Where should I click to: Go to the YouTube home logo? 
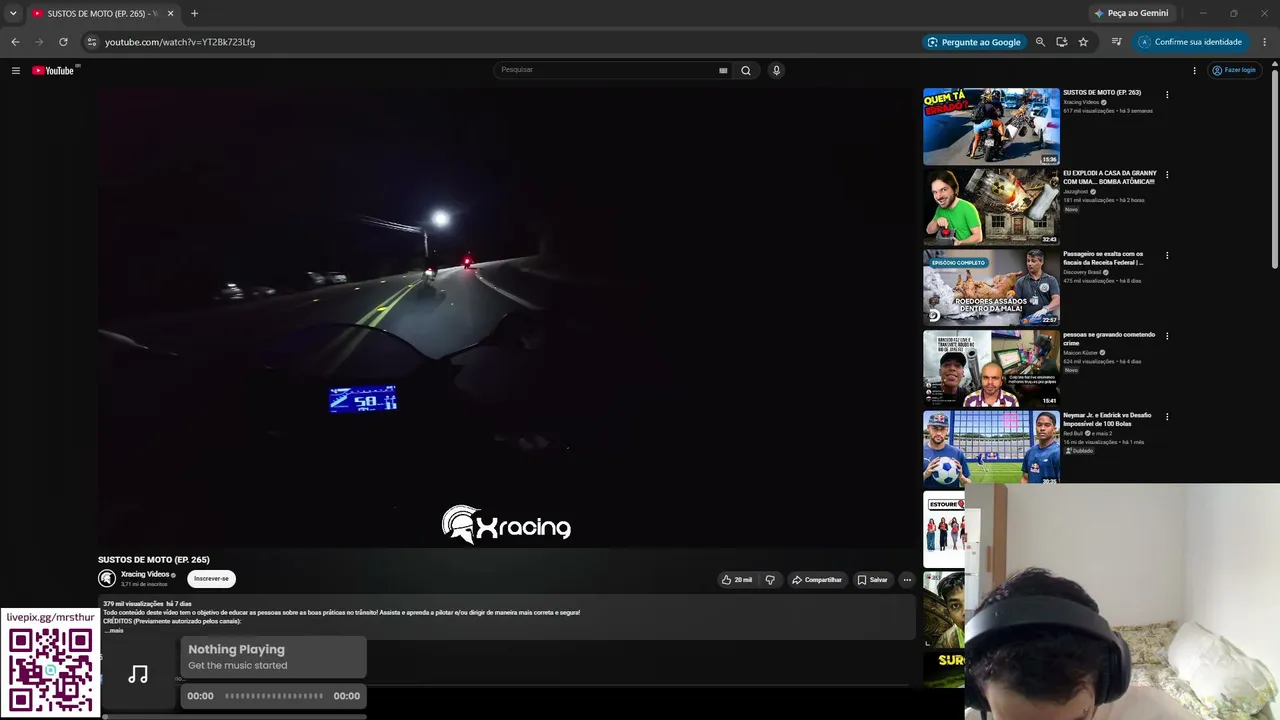[x=53, y=70]
